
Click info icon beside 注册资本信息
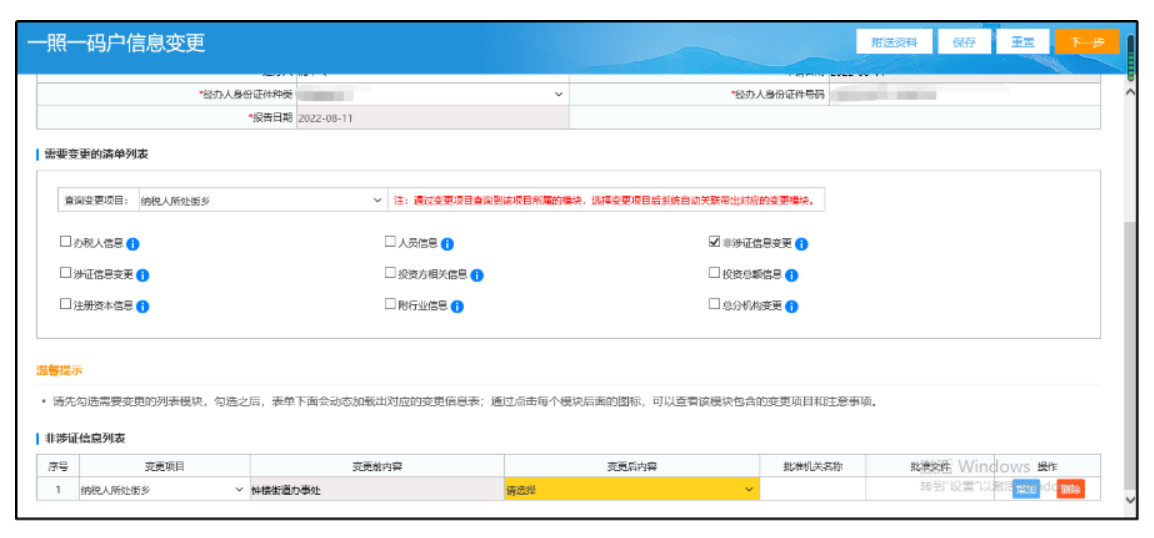click(142, 306)
